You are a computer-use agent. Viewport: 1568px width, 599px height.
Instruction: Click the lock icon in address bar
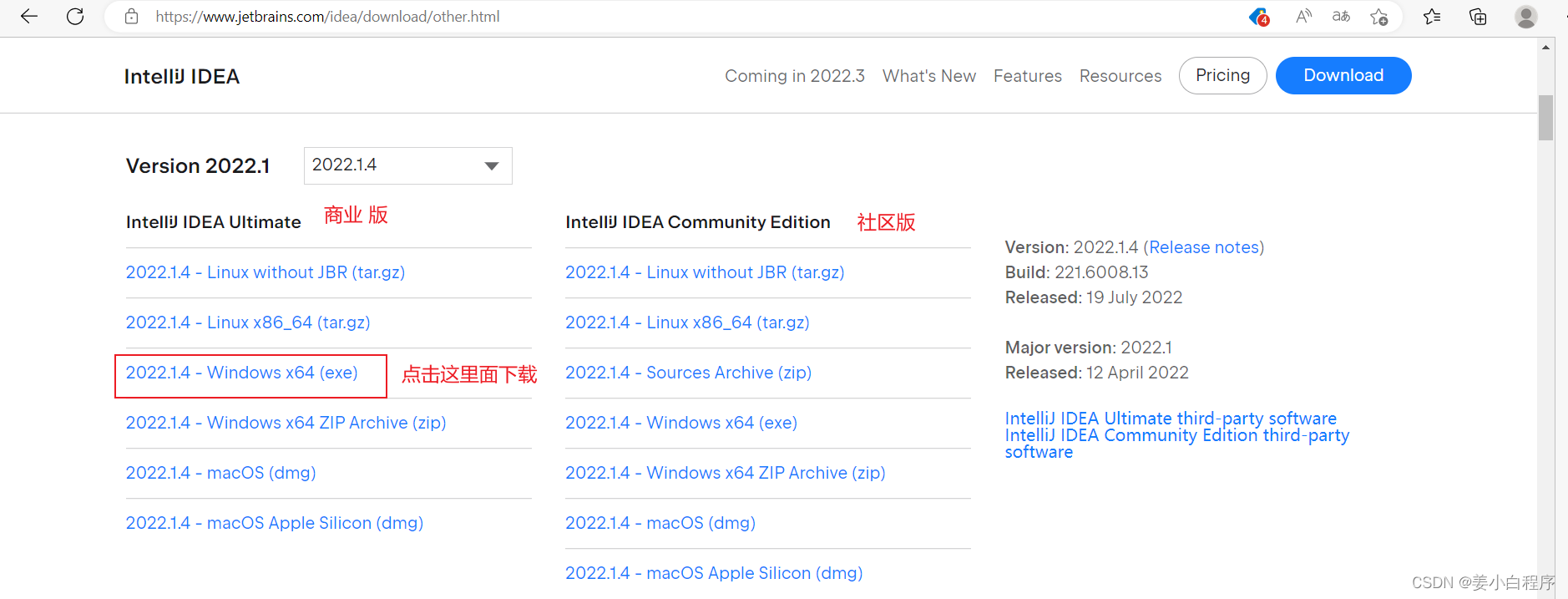click(131, 16)
